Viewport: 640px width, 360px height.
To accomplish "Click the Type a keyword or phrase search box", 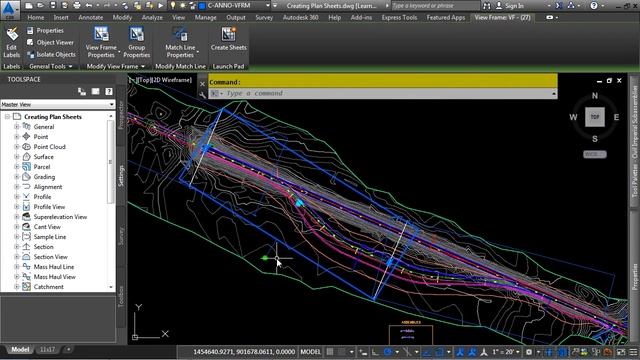I will [436, 6].
